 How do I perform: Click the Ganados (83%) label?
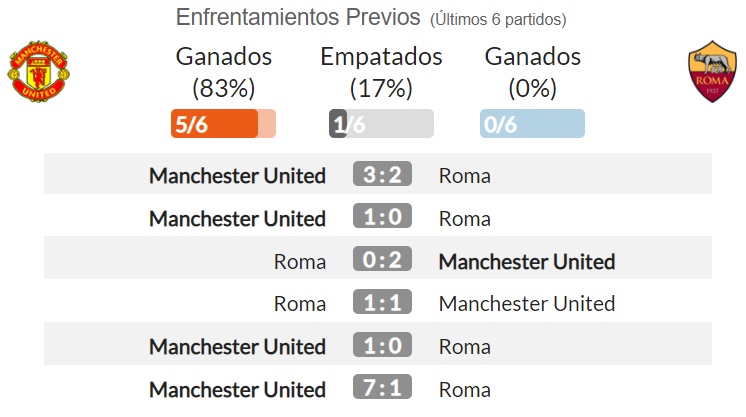[x=224, y=72]
